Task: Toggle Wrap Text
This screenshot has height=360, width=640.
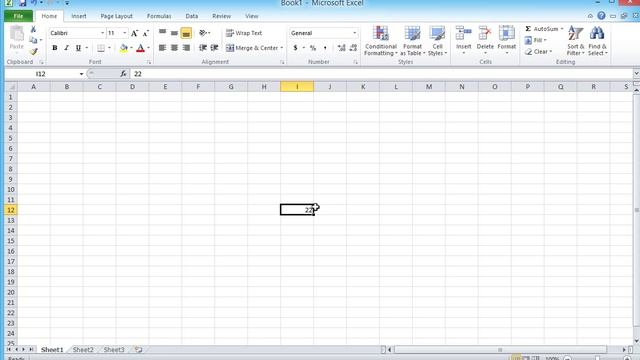Action: point(244,33)
